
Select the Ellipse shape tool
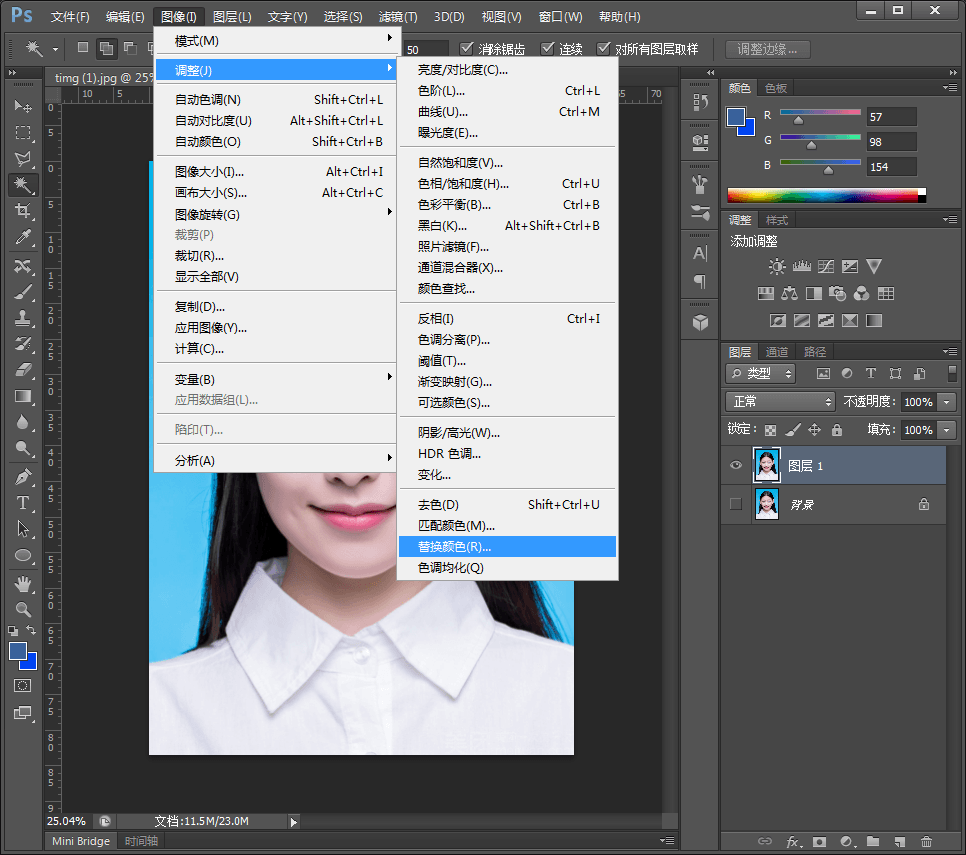click(x=23, y=555)
